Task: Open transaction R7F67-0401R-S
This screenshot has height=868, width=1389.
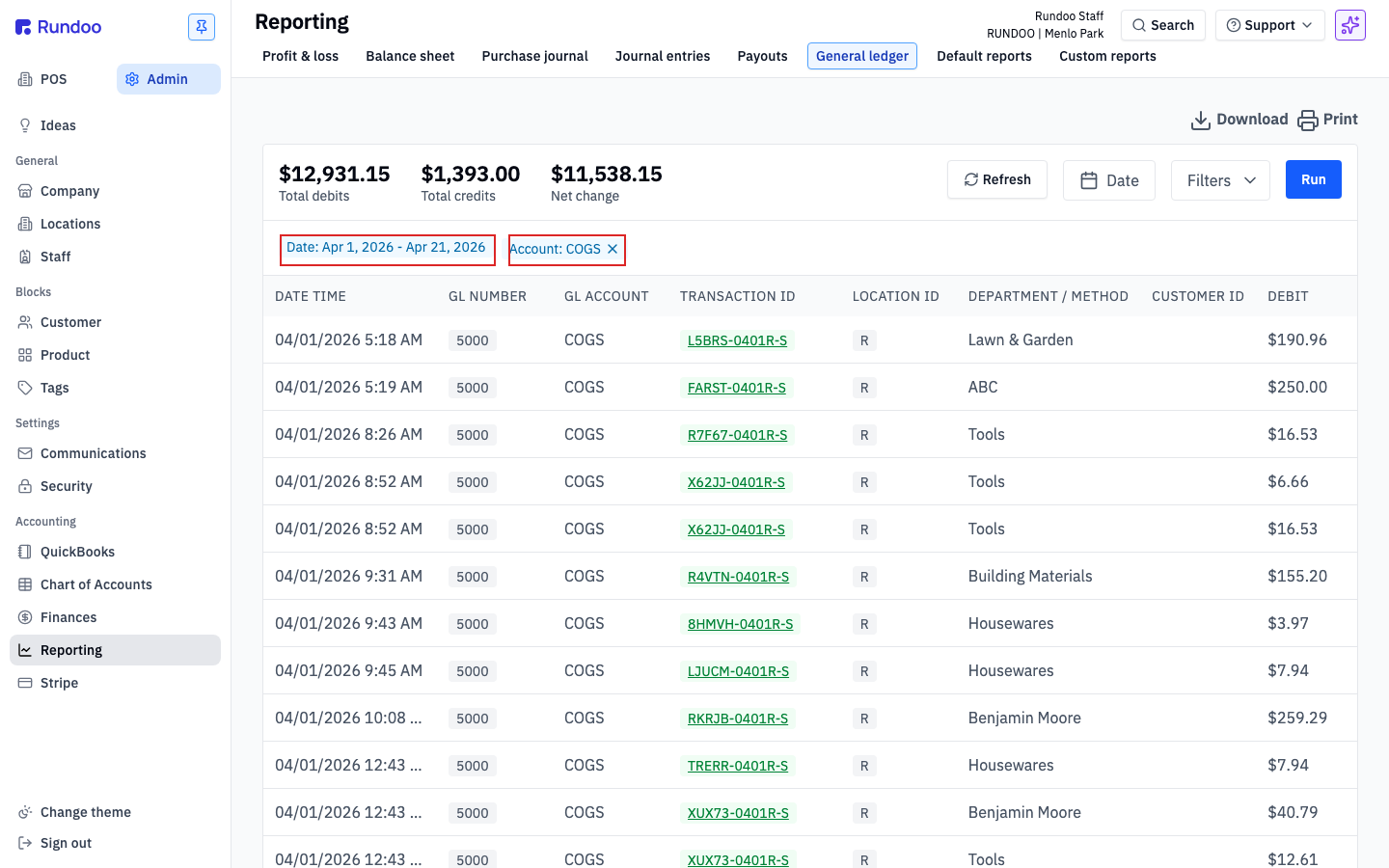Action: coord(737,435)
